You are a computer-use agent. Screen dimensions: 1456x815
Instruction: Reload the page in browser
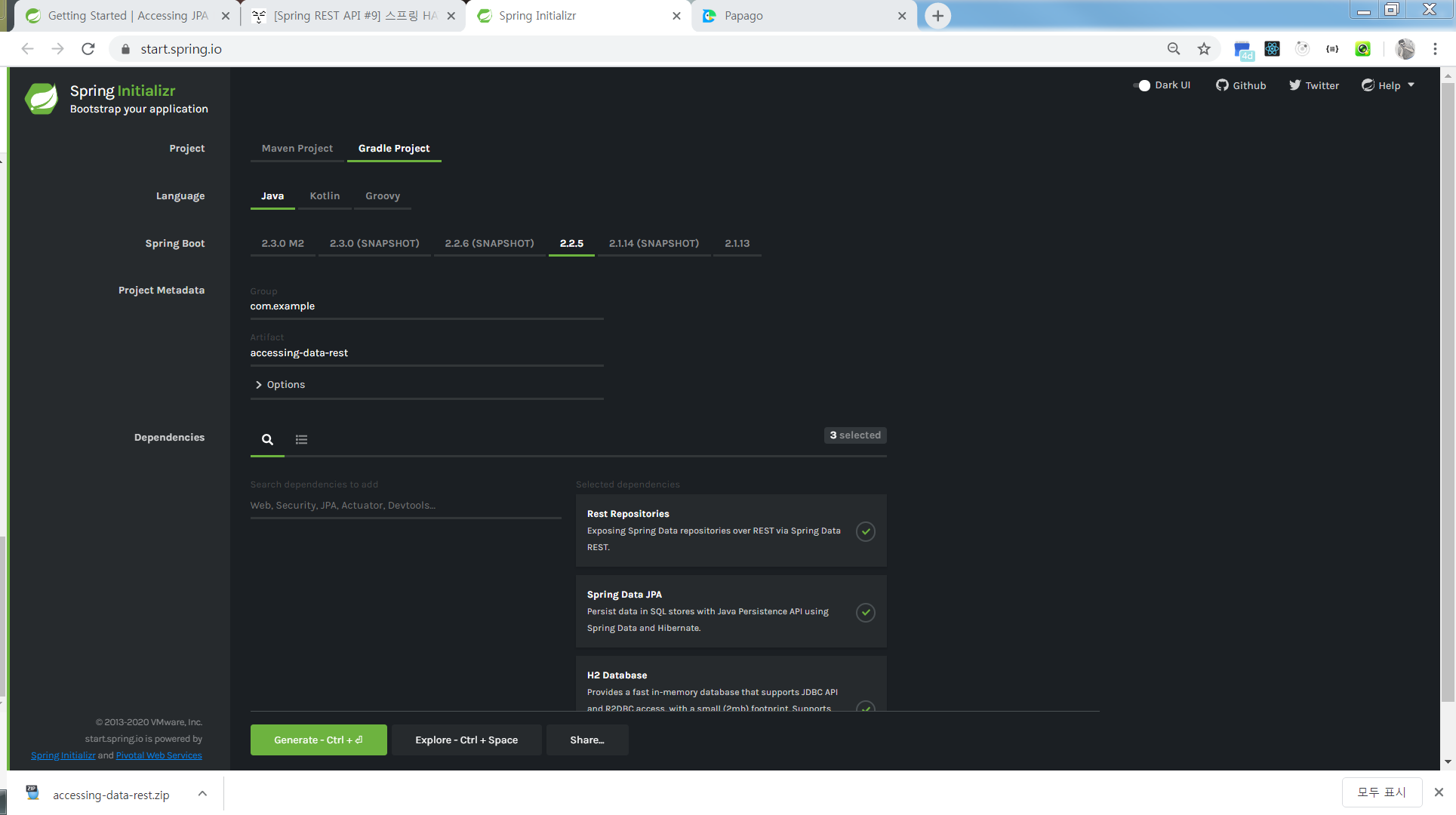pyautogui.click(x=88, y=49)
